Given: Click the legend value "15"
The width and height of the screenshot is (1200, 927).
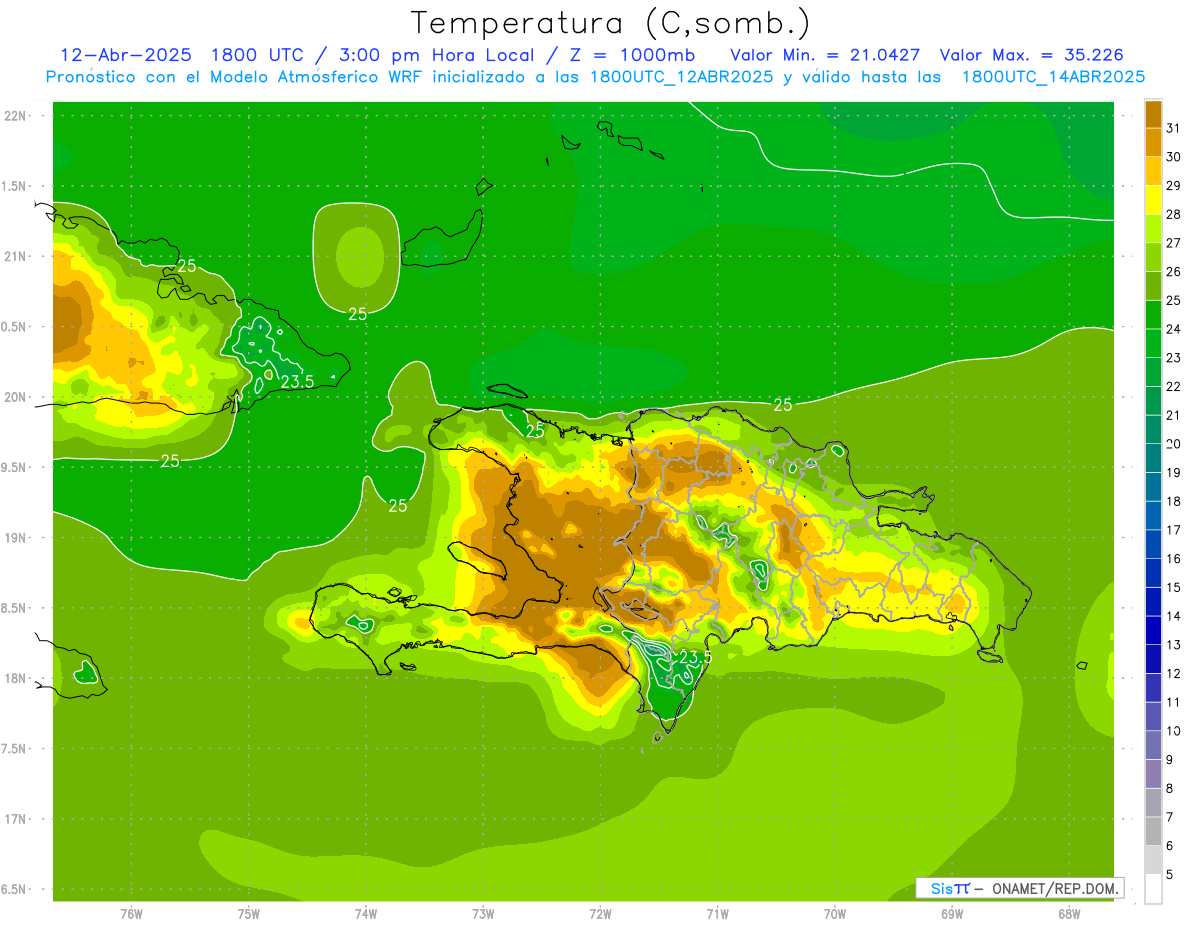Looking at the screenshot, I should (x=1174, y=587).
